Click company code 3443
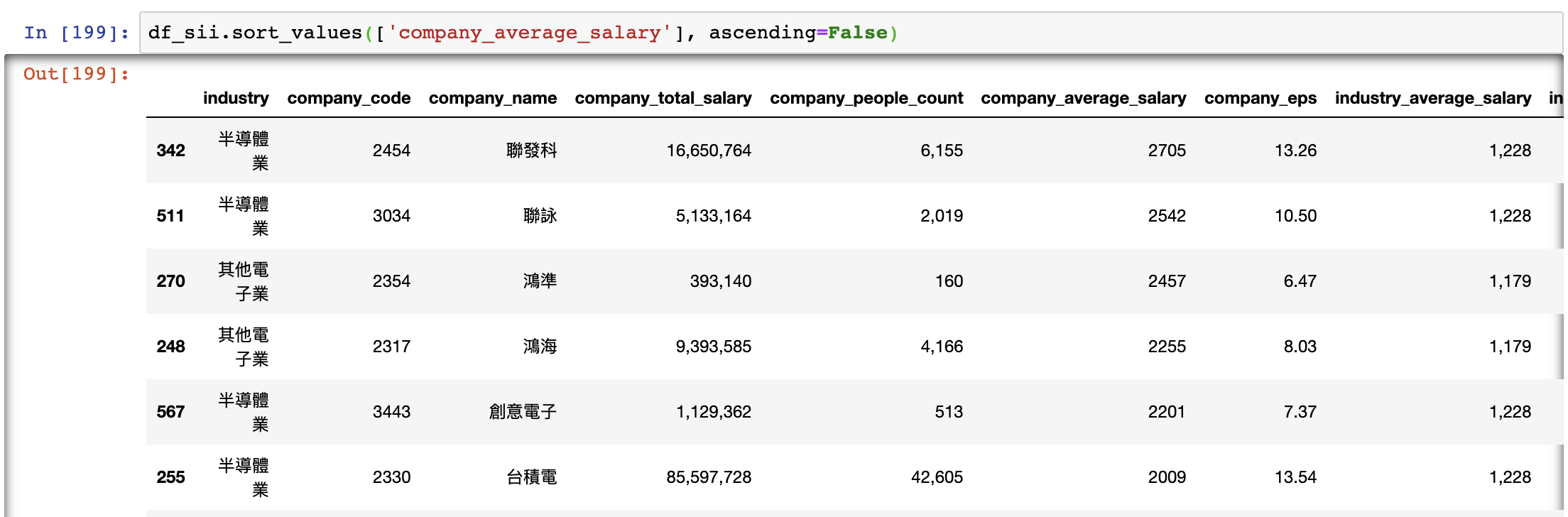Image resolution: width=1568 pixels, height=517 pixels. (391, 412)
